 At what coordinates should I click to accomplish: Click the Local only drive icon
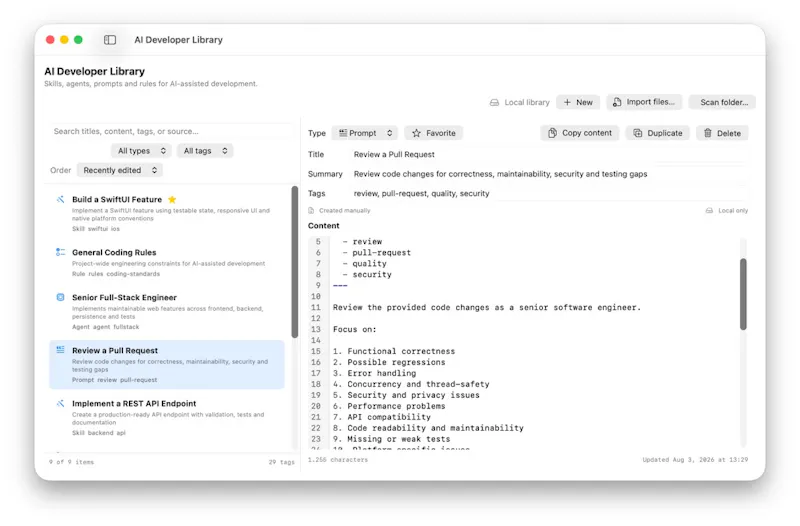[x=709, y=211]
